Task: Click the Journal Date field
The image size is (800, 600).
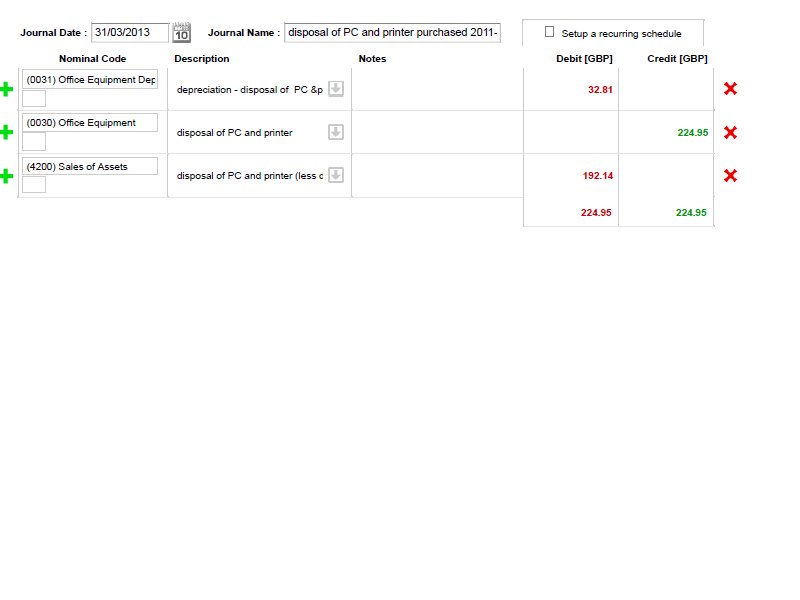Action: pos(130,31)
